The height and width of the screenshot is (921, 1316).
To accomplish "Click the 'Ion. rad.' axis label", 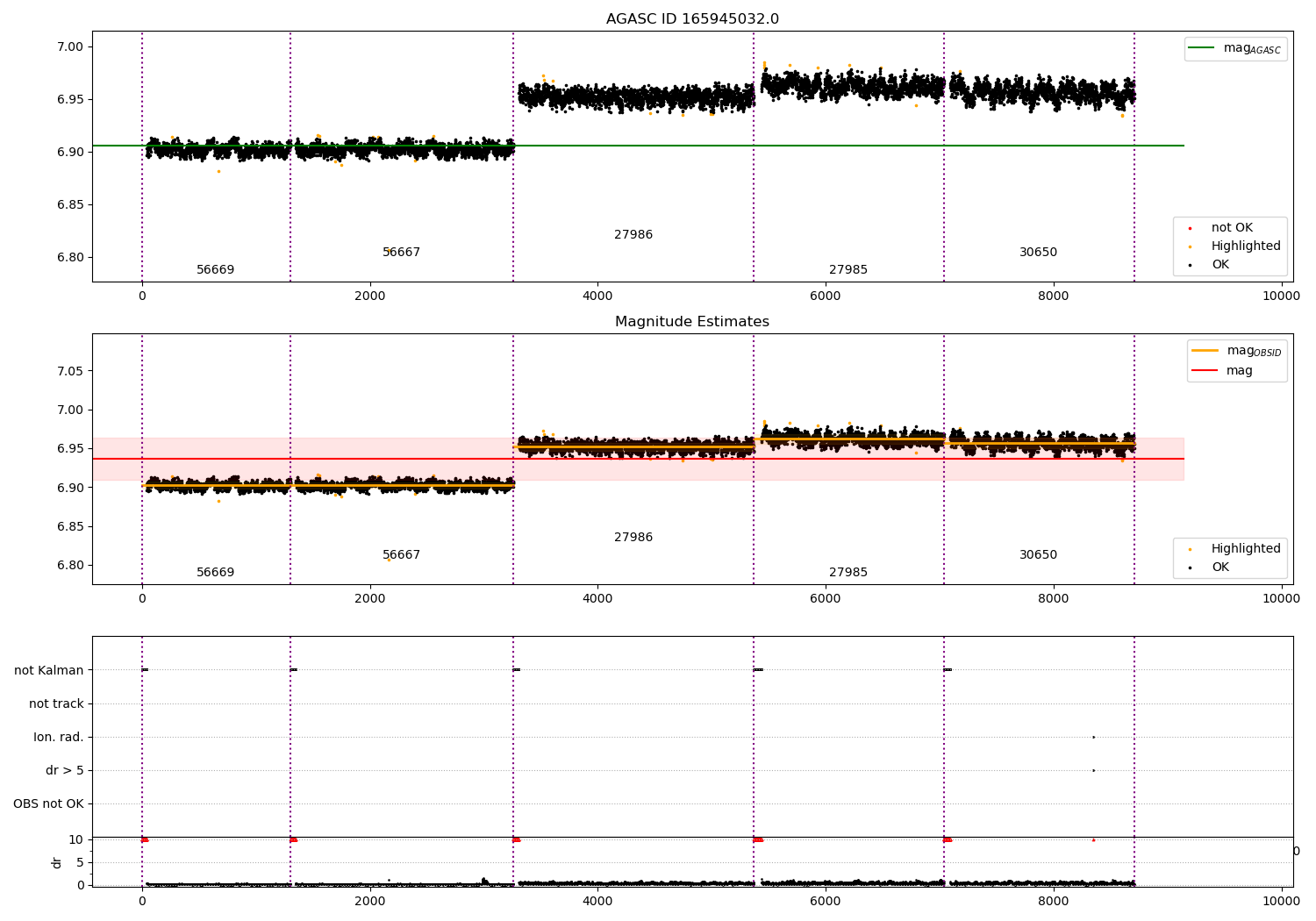I will coord(59,737).
